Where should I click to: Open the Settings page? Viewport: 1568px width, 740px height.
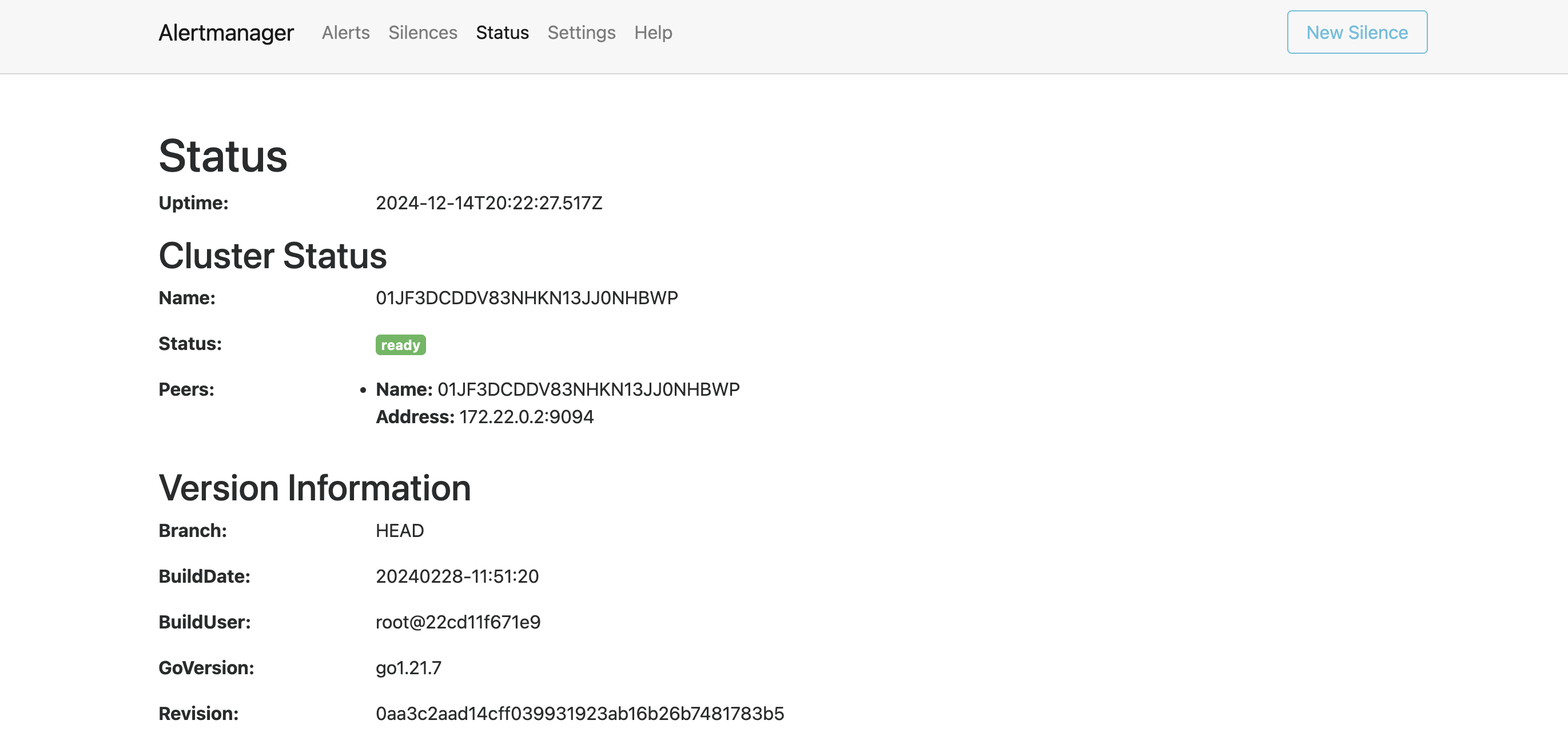582,32
